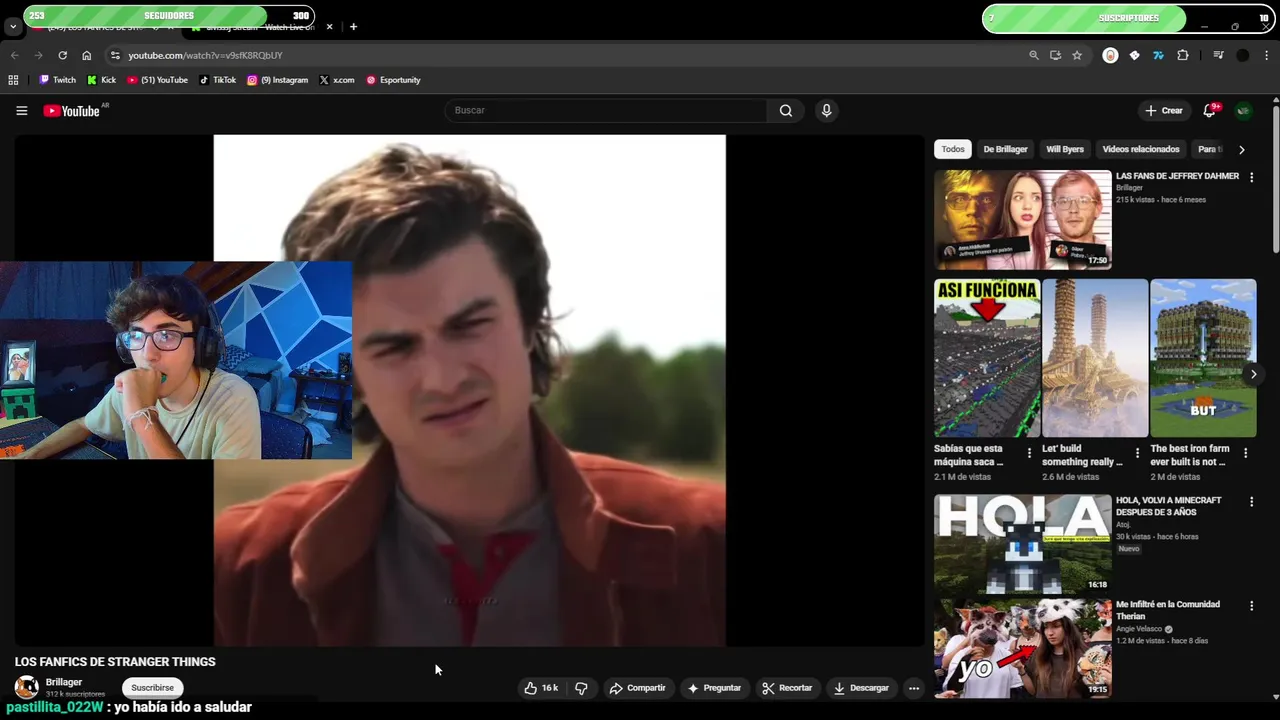1280x720 pixels.
Task: Select the Will Byers filter chip
Action: (1064, 149)
